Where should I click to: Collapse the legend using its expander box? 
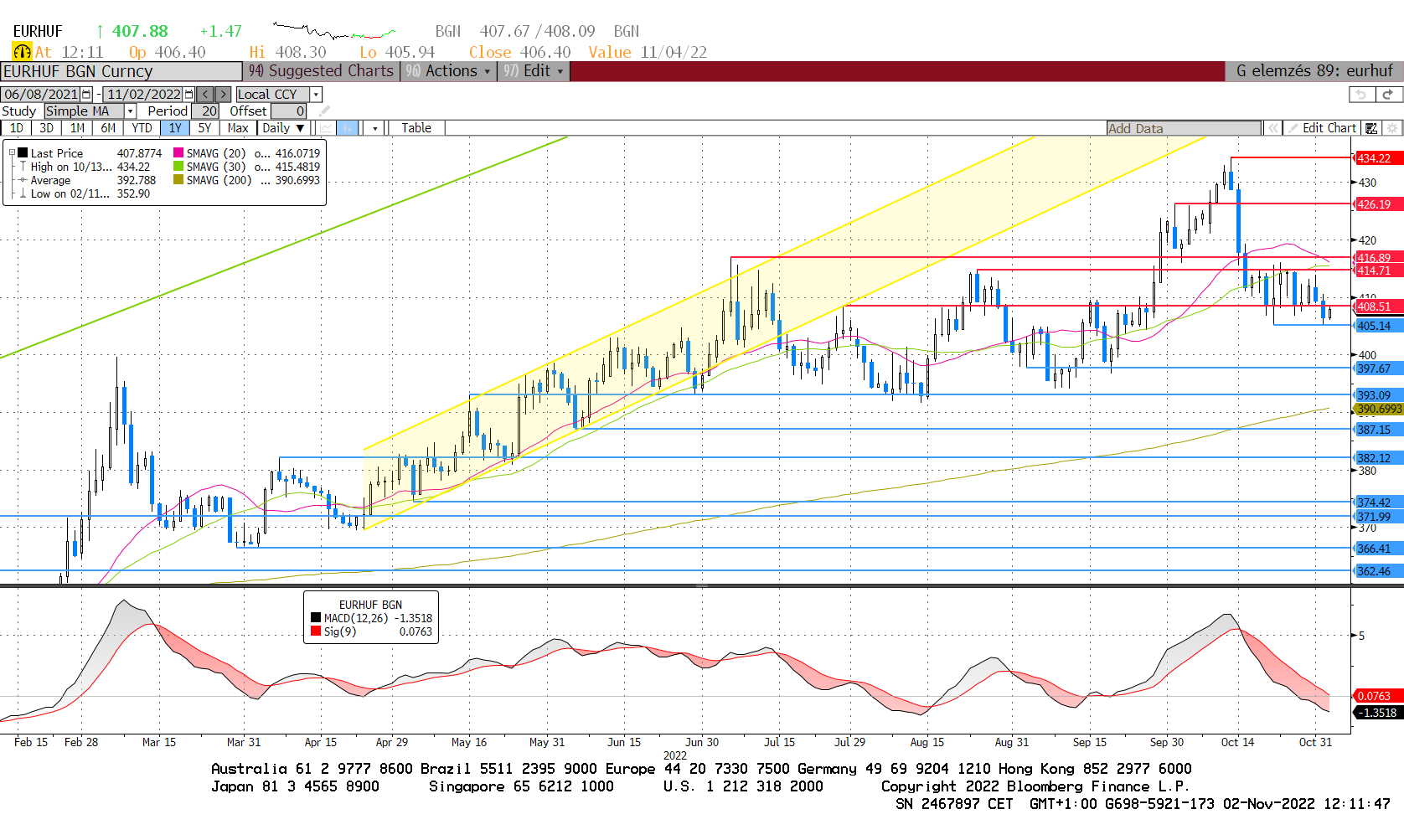[12, 153]
